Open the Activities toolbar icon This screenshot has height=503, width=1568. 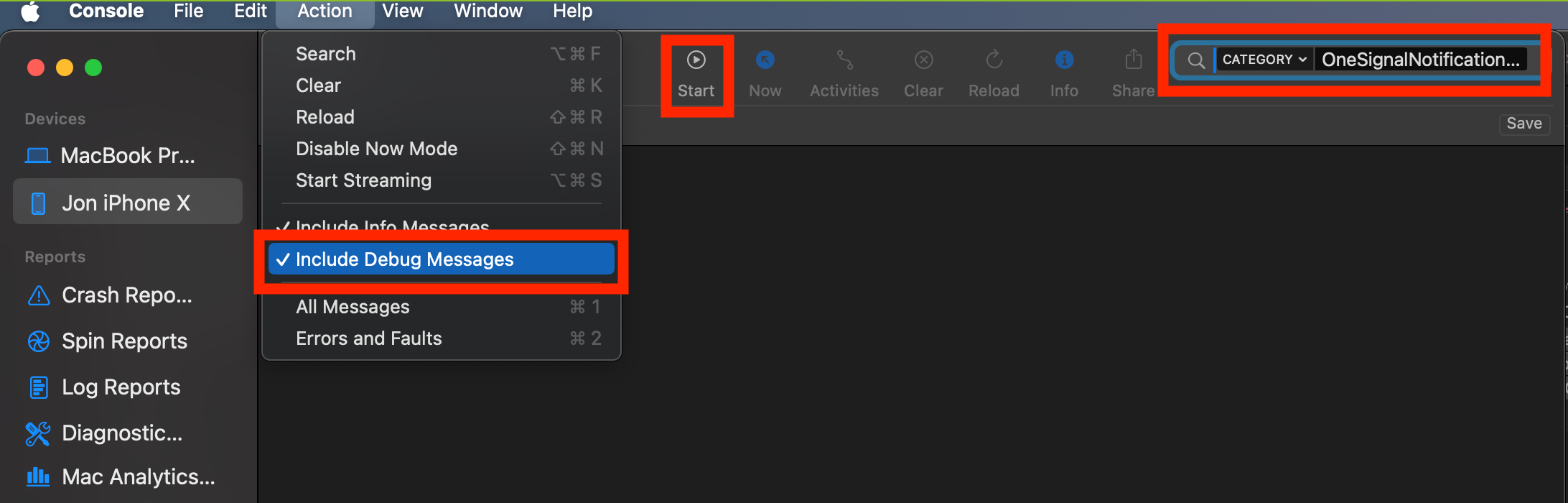coord(844,60)
